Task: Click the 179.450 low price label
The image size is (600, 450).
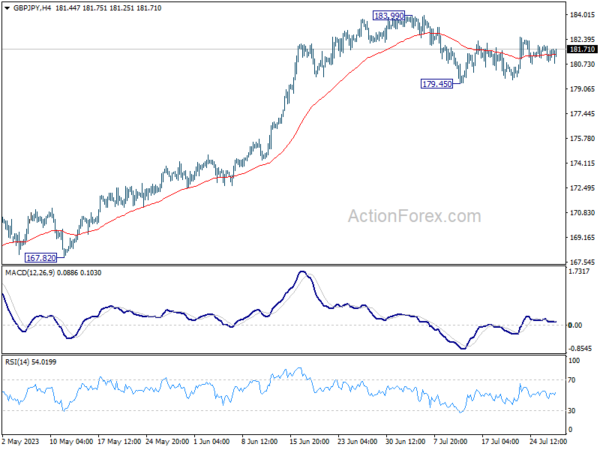Action: (437, 84)
